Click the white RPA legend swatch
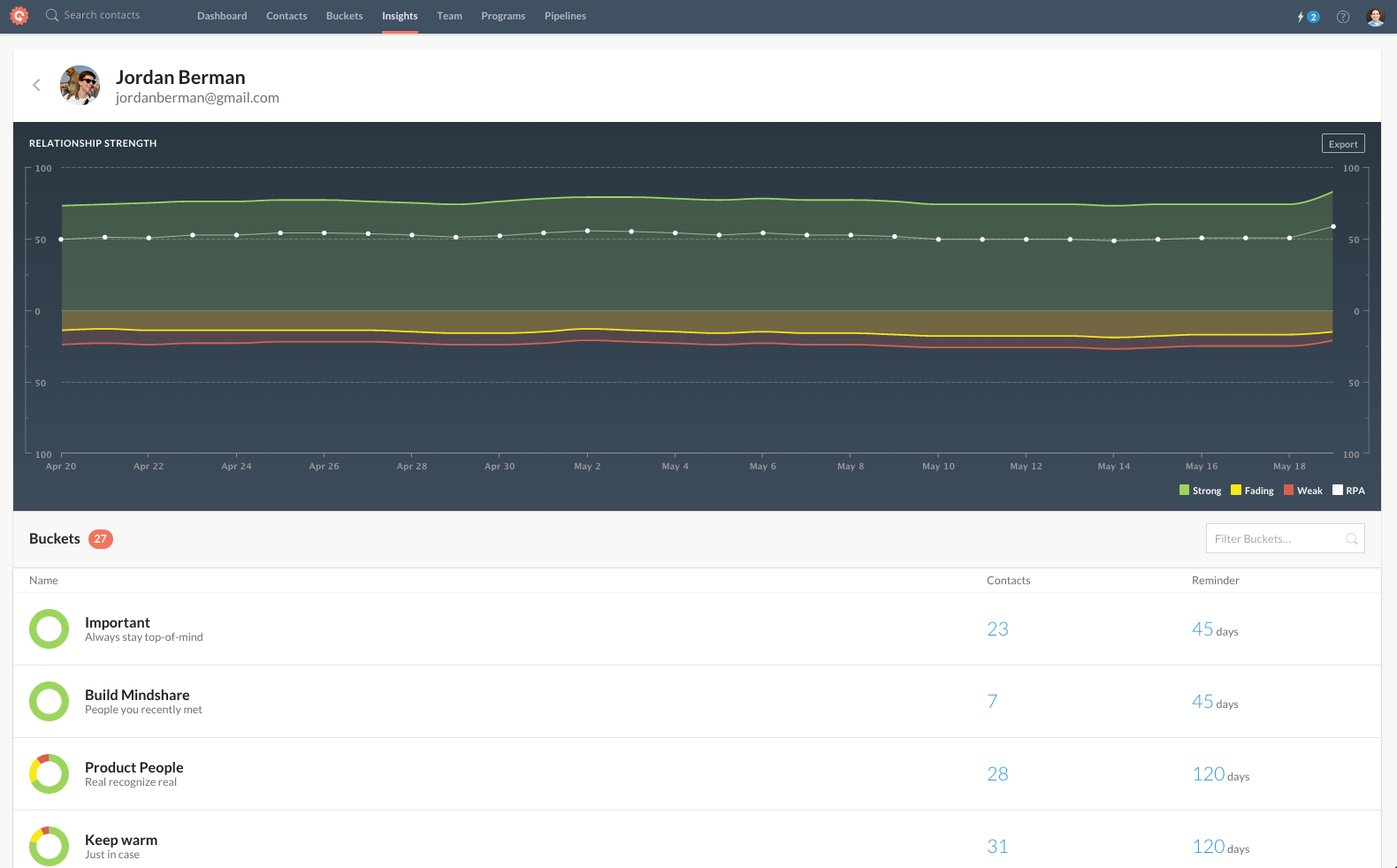Image resolution: width=1397 pixels, height=868 pixels. tap(1338, 491)
